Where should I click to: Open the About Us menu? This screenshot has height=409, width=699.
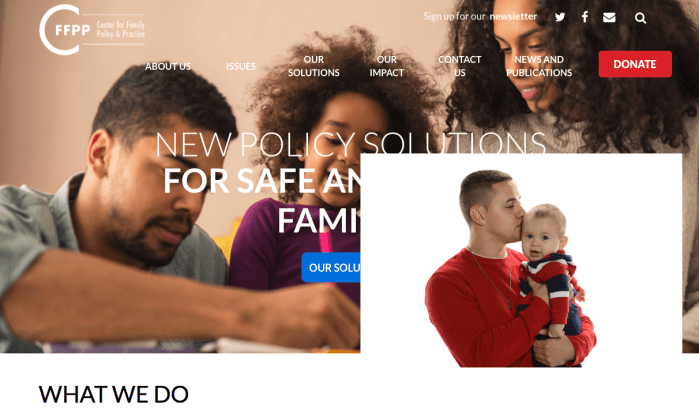(168, 66)
